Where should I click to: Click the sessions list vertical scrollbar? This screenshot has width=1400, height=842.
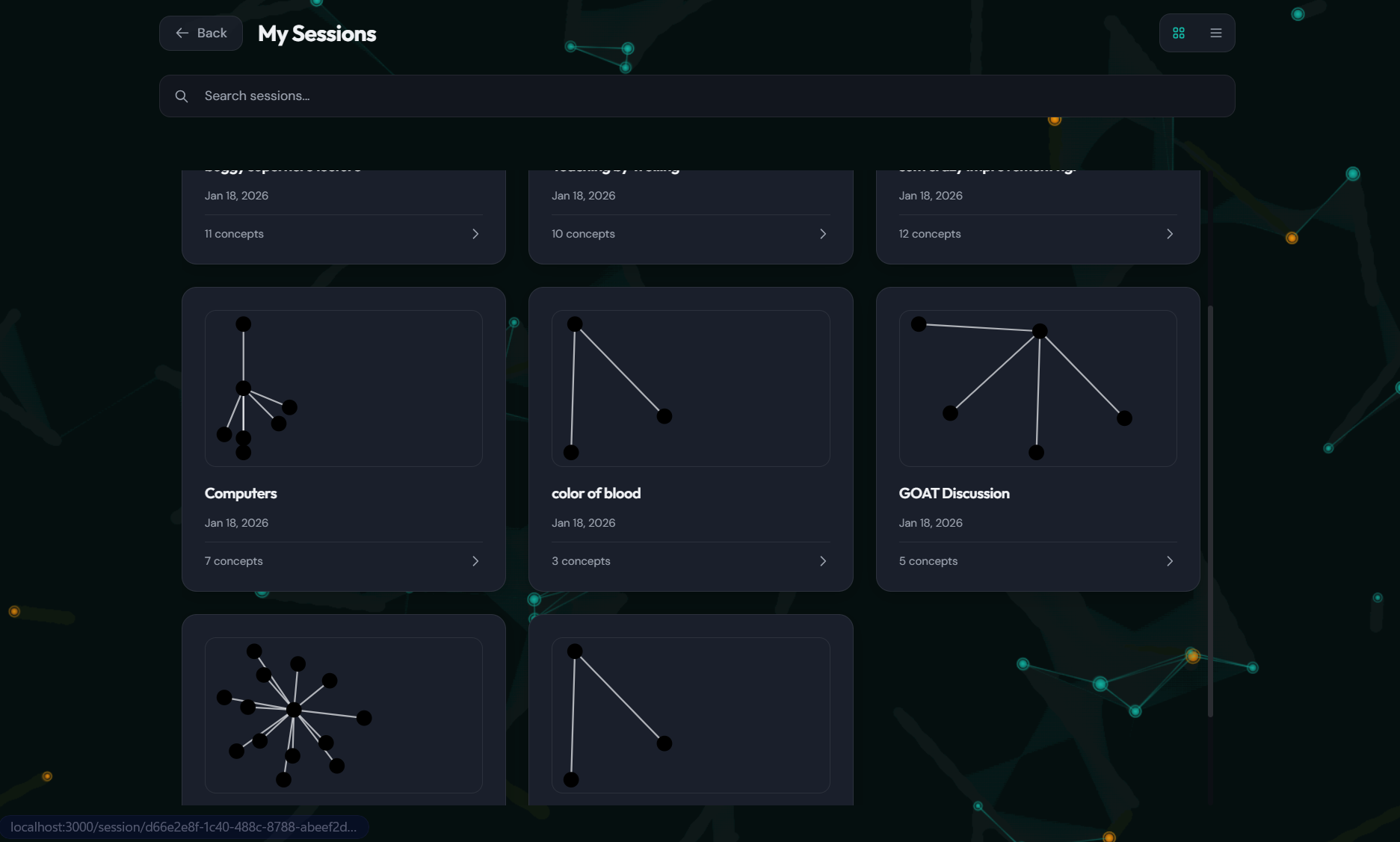point(1210,511)
